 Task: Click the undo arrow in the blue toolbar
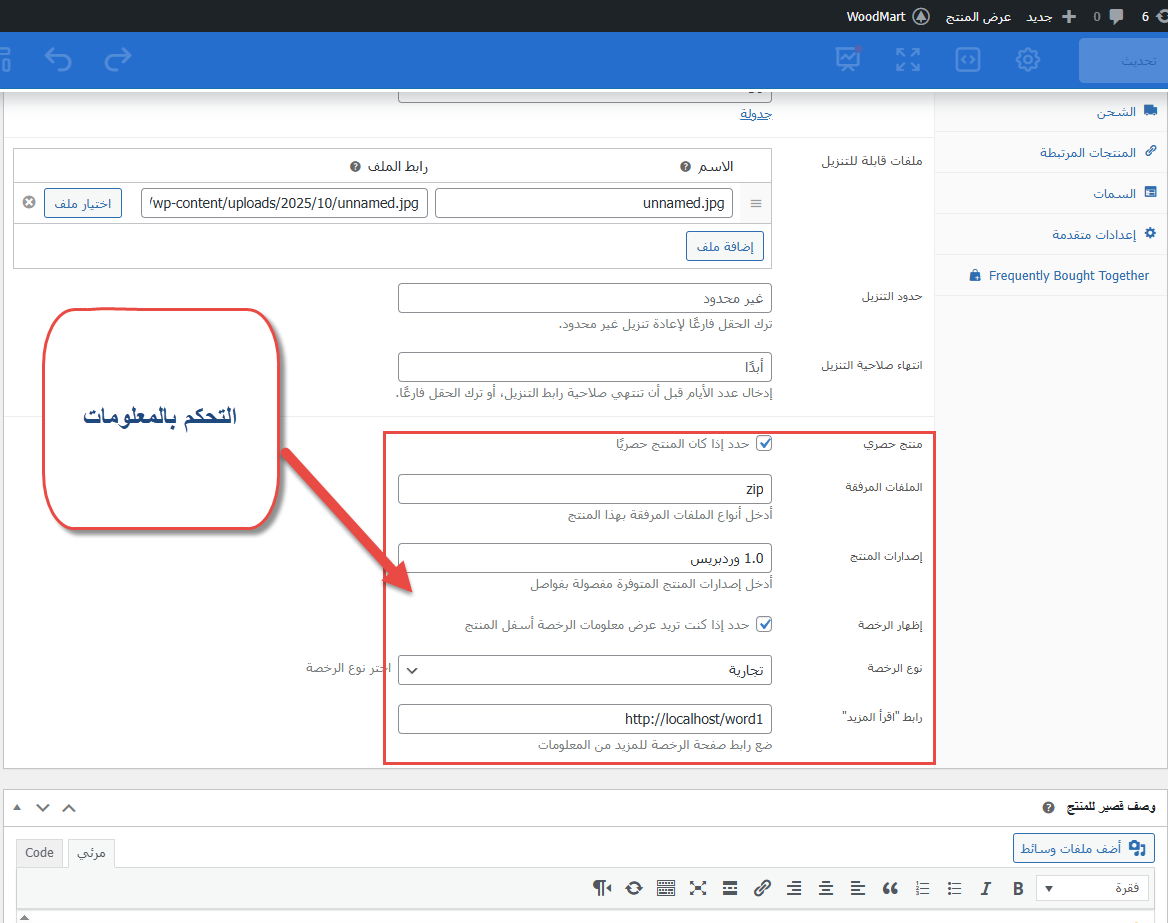(x=59, y=60)
